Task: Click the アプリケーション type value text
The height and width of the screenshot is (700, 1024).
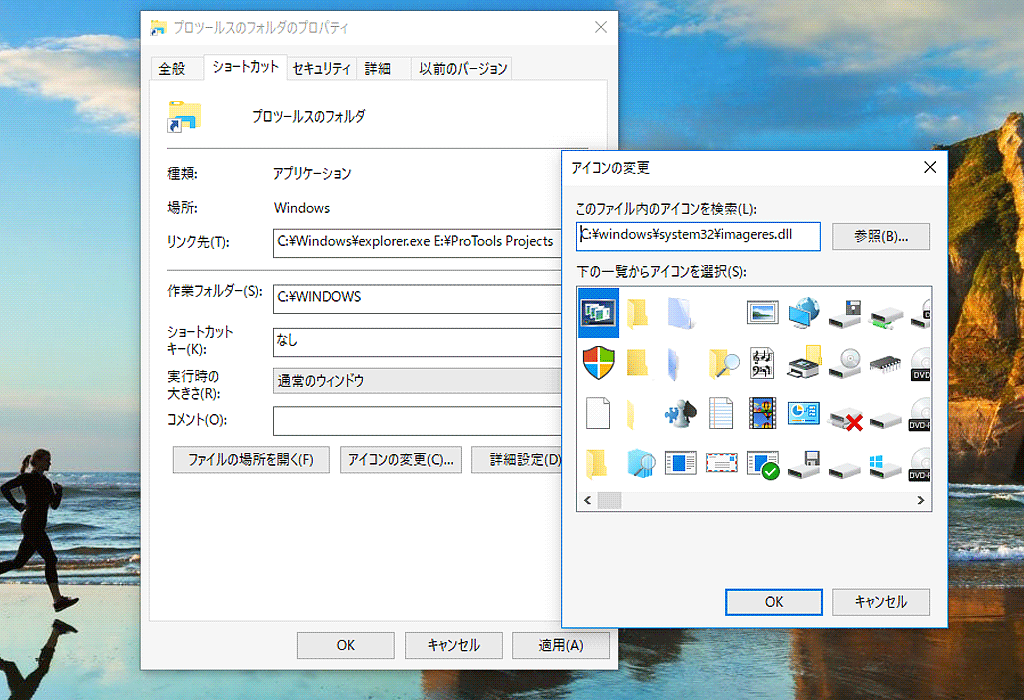Action: (x=312, y=174)
